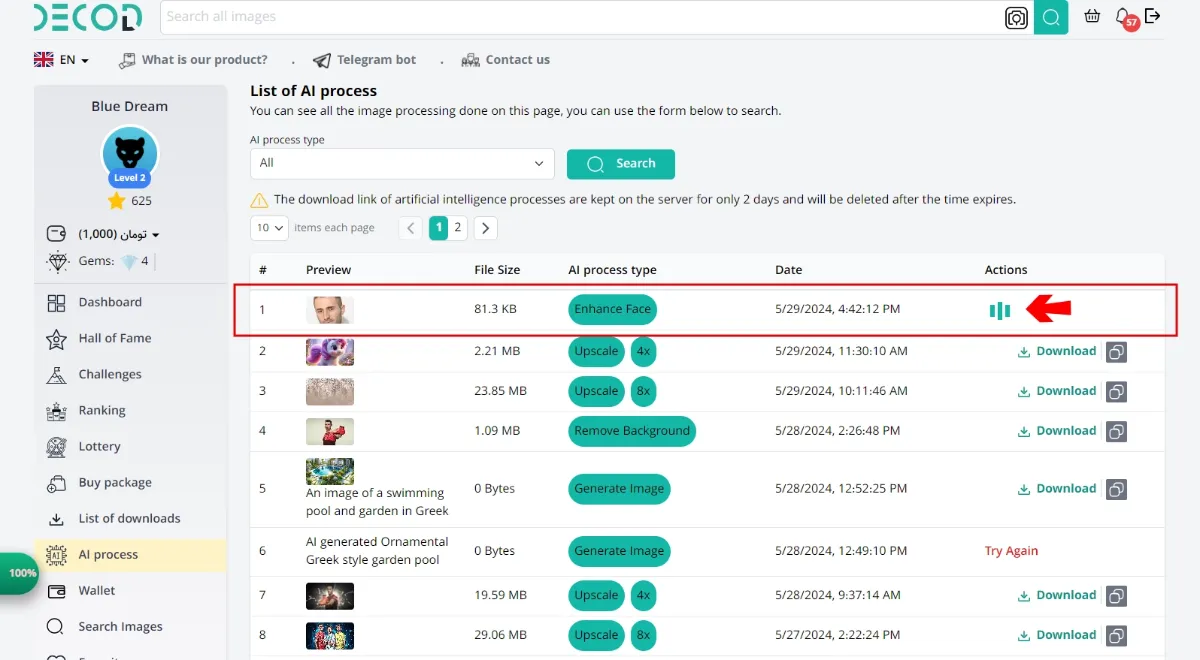Image resolution: width=1200 pixels, height=660 pixels.
Task: Open Instagram search via camera icon
Action: pyautogui.click(x=1016, y=17)
